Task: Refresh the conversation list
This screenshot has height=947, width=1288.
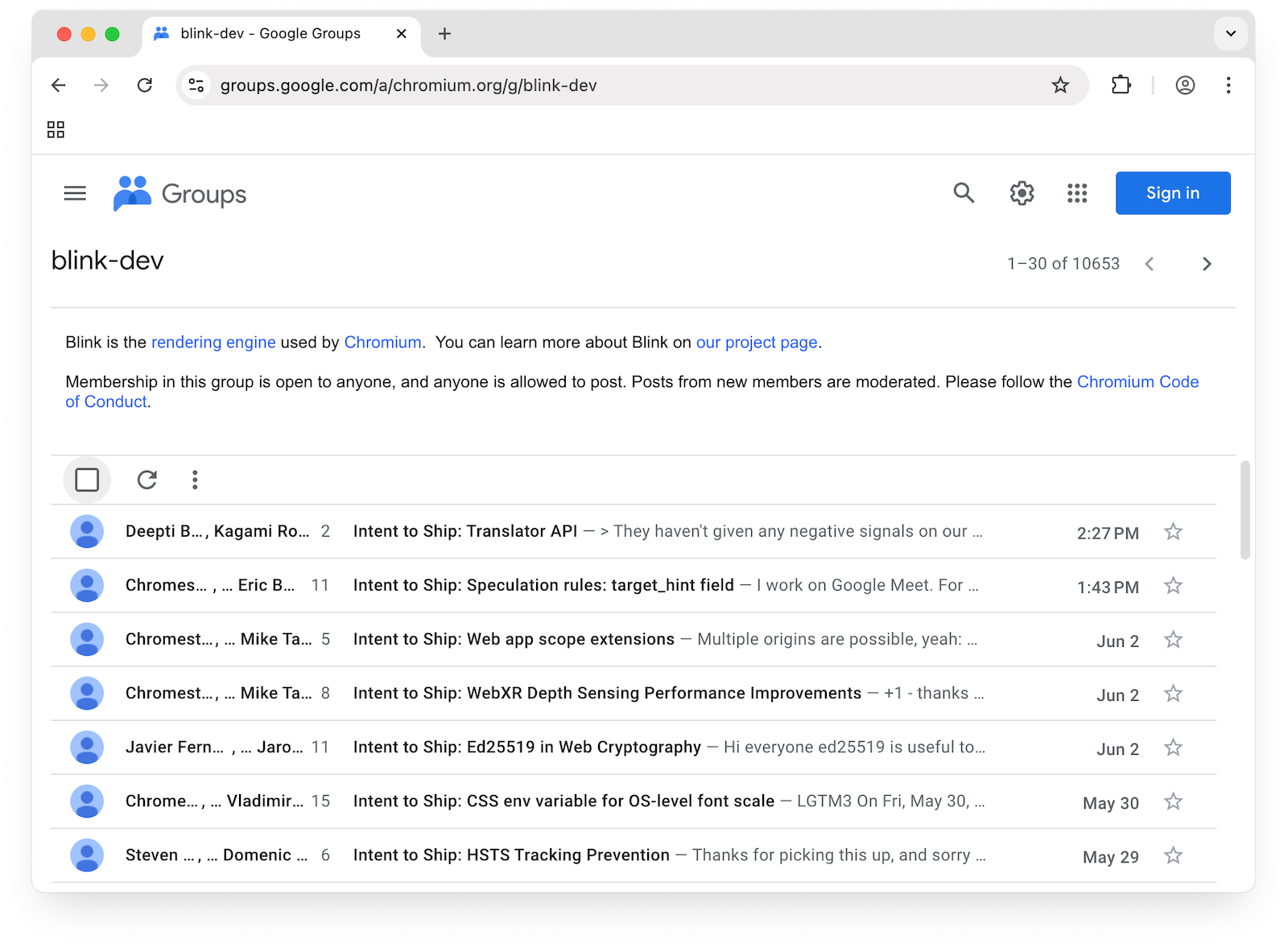Action: (147, 480)
